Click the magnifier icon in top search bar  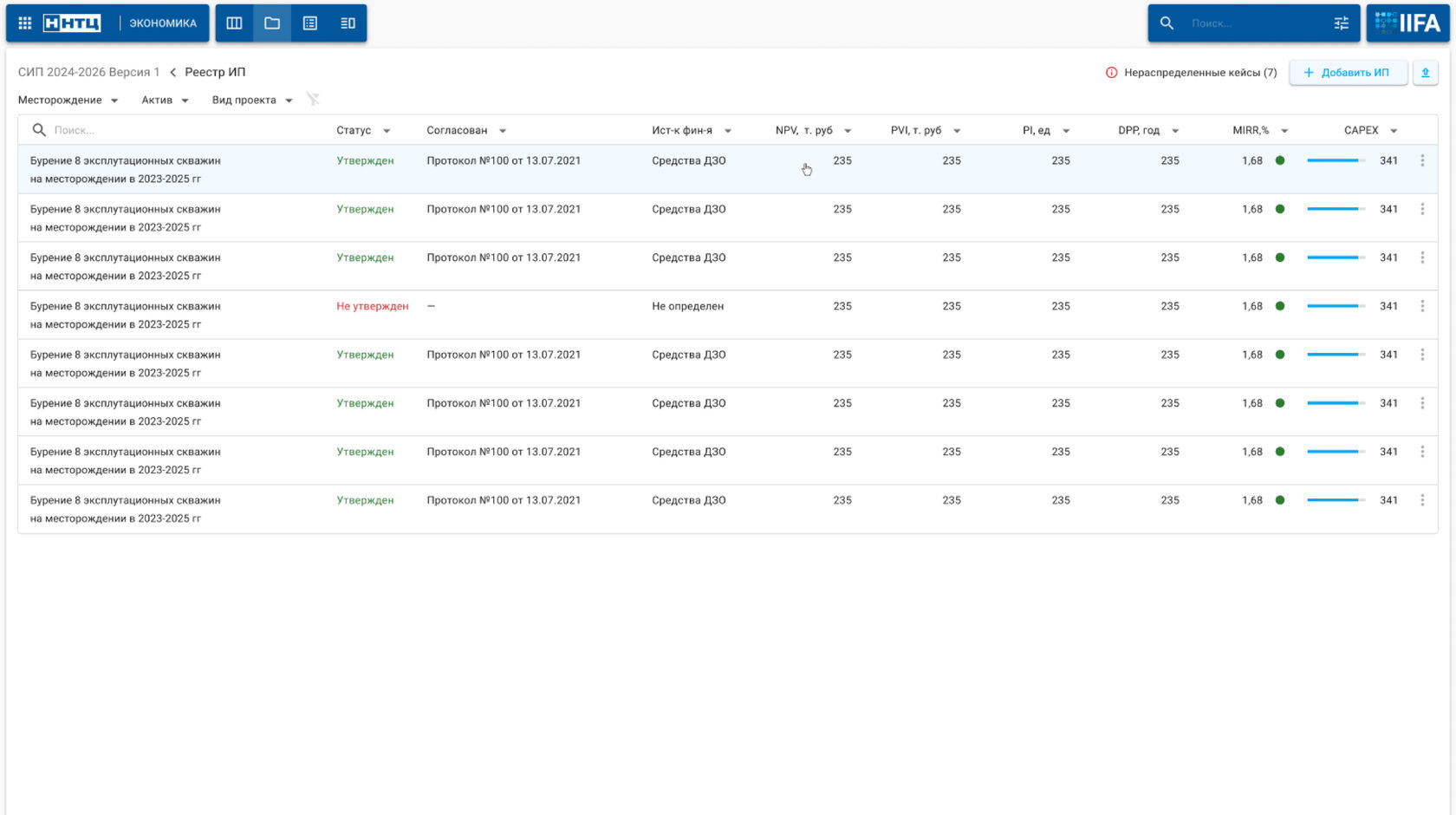pyautogui.click(x=1167, y=23)
